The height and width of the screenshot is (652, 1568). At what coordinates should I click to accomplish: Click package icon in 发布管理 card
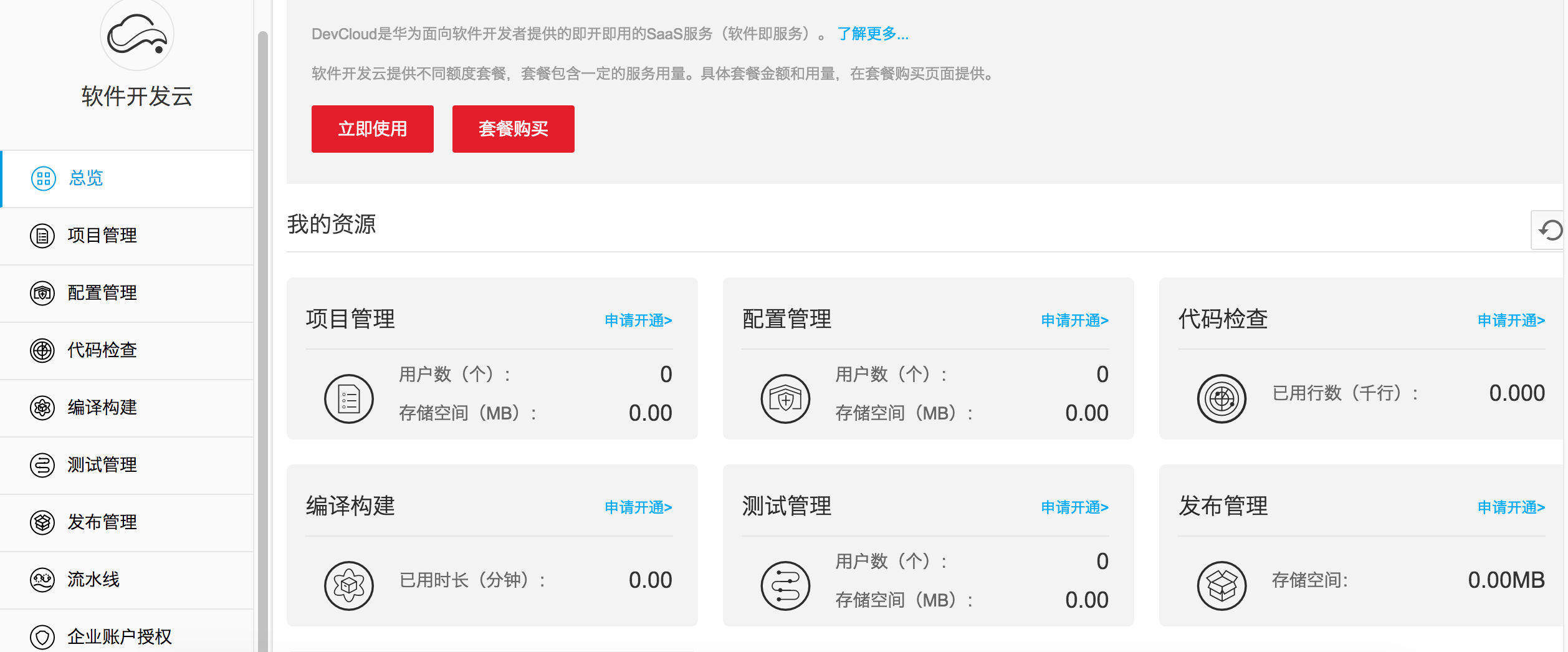pyautogui.click(x=1221, y=586)
